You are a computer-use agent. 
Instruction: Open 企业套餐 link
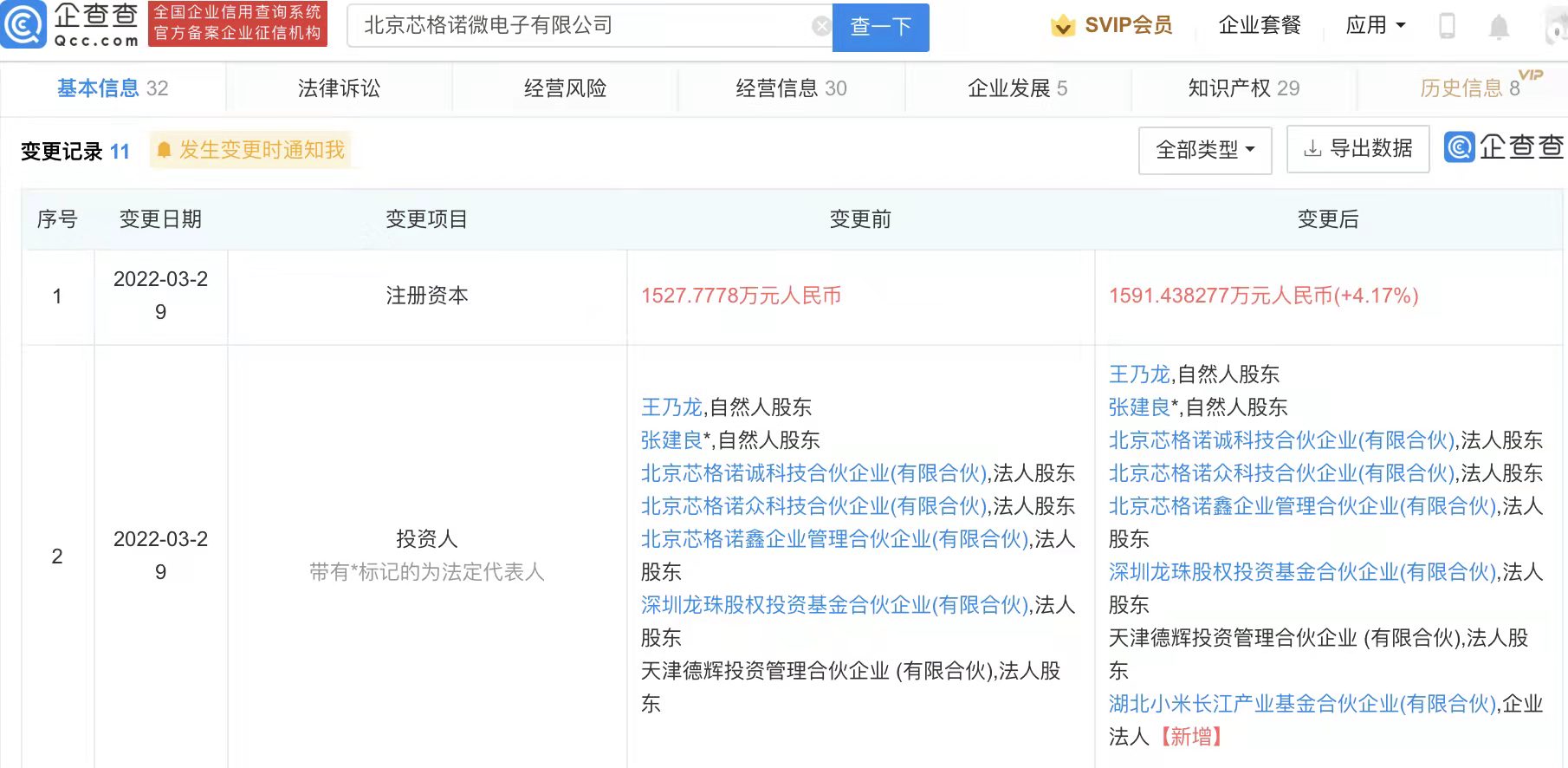(1260, 26)
